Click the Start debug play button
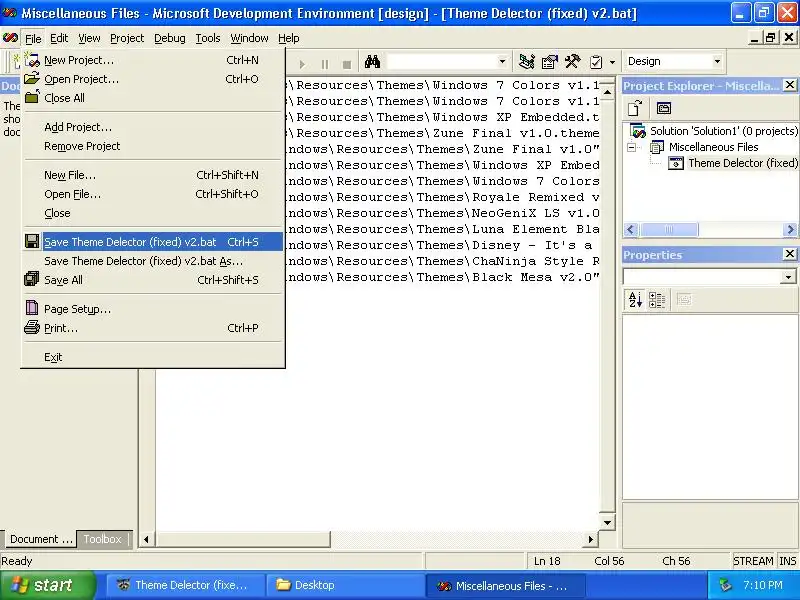800x600 pixels. pos(302,64)
